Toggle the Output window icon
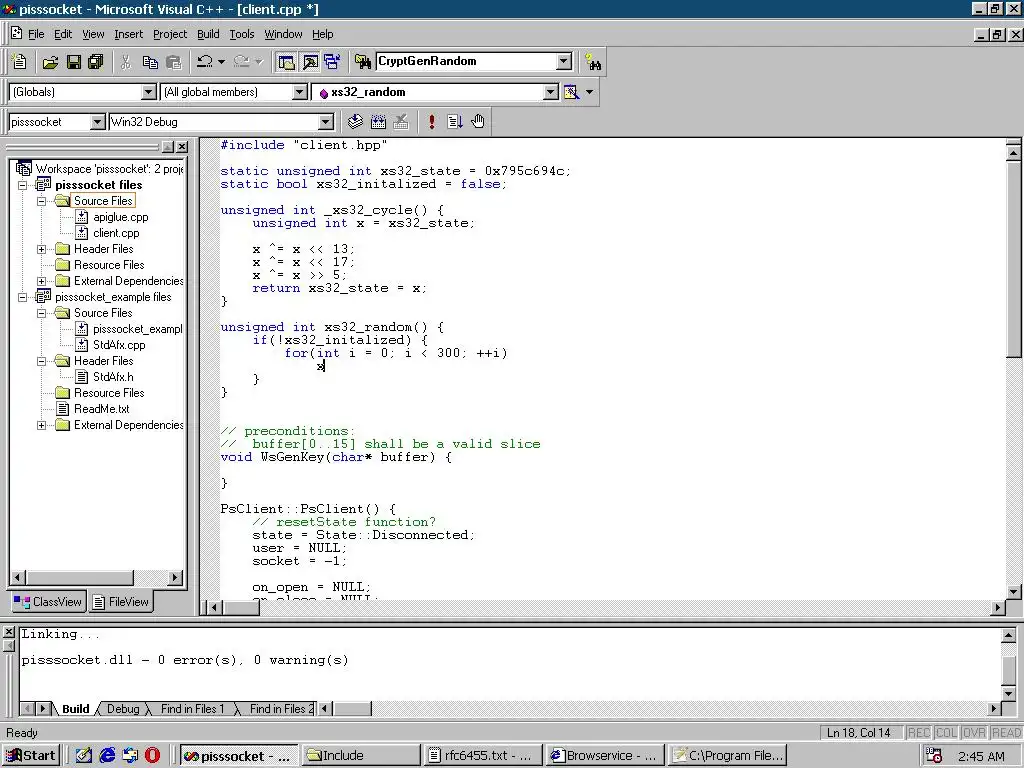 [310, 62]
